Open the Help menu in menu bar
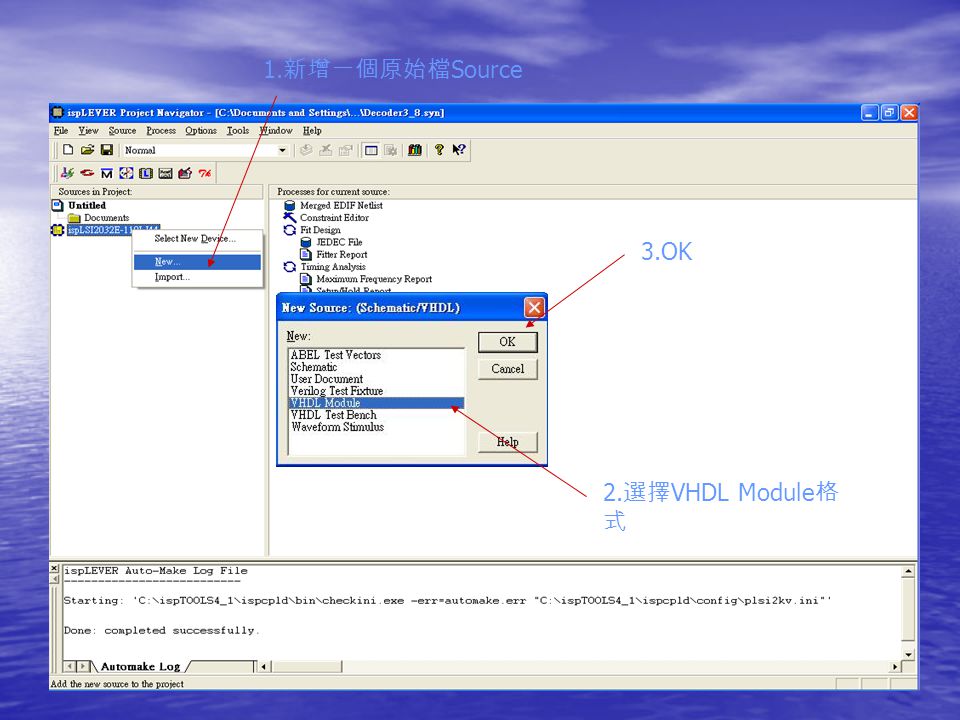The image size is (960, 720). [x=312, y=130]
